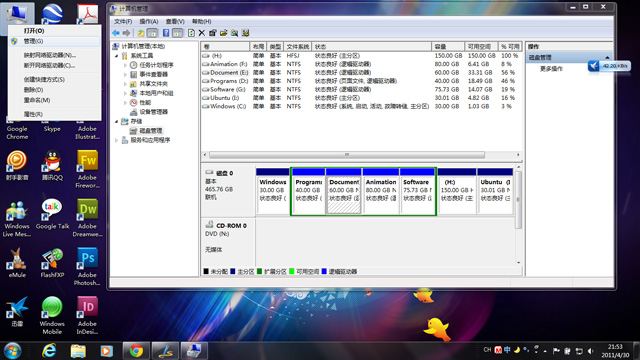The height and width of the screenshot is (360, 640).
Task: Click the Properties toolbar icon
Action: tap(213, 33)
